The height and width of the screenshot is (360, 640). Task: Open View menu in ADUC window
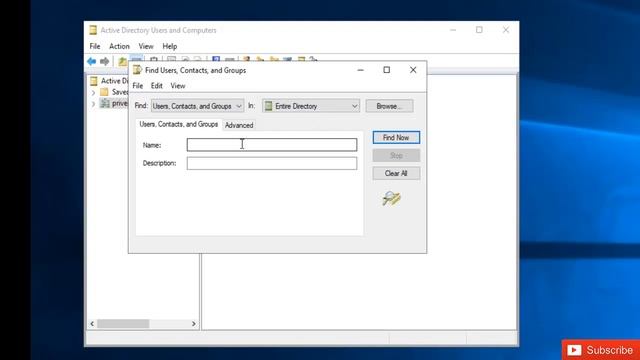click(146, 46)
